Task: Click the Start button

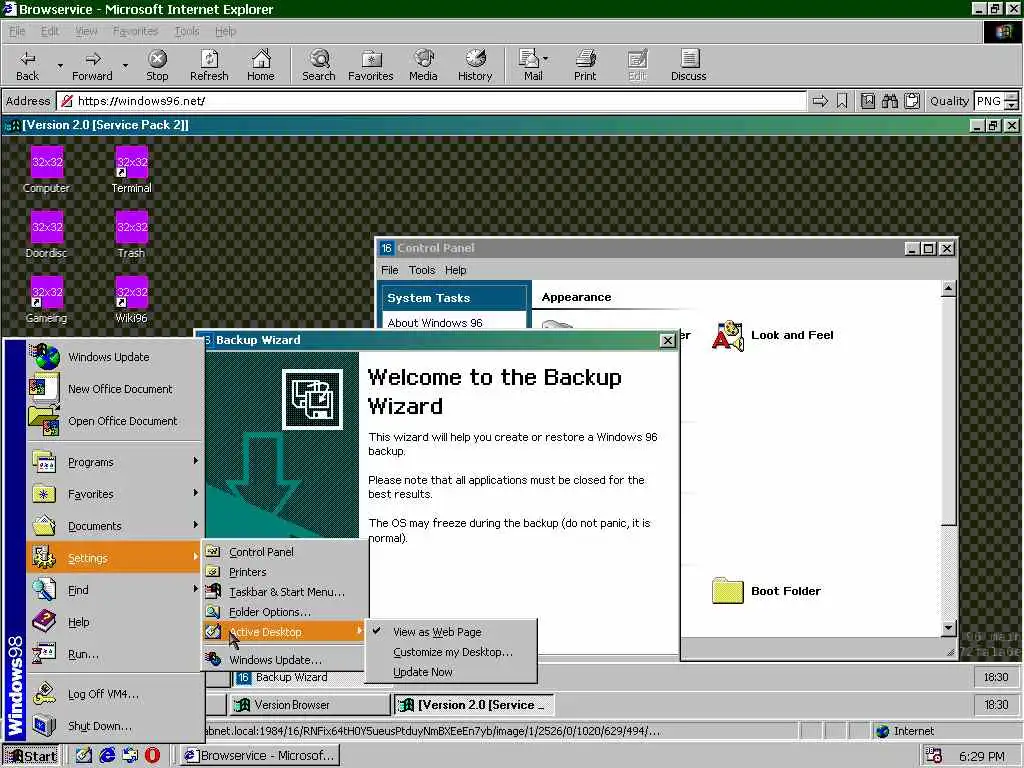Action: coord(31,756)
